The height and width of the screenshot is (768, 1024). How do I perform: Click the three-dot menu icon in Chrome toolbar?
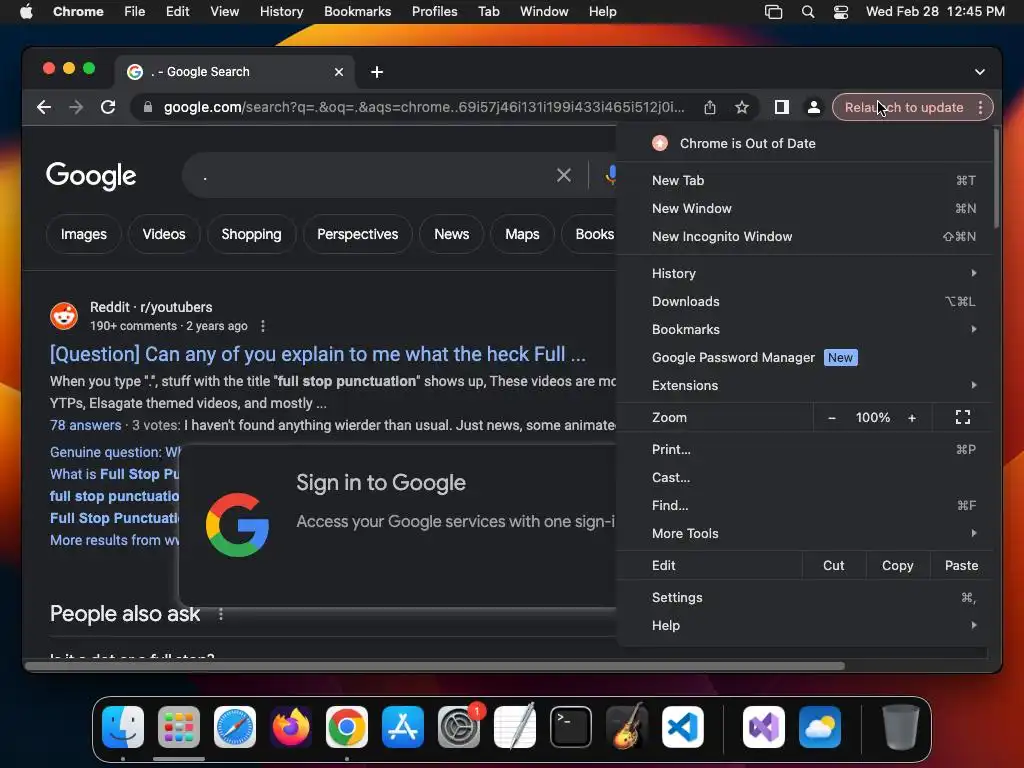980,107
